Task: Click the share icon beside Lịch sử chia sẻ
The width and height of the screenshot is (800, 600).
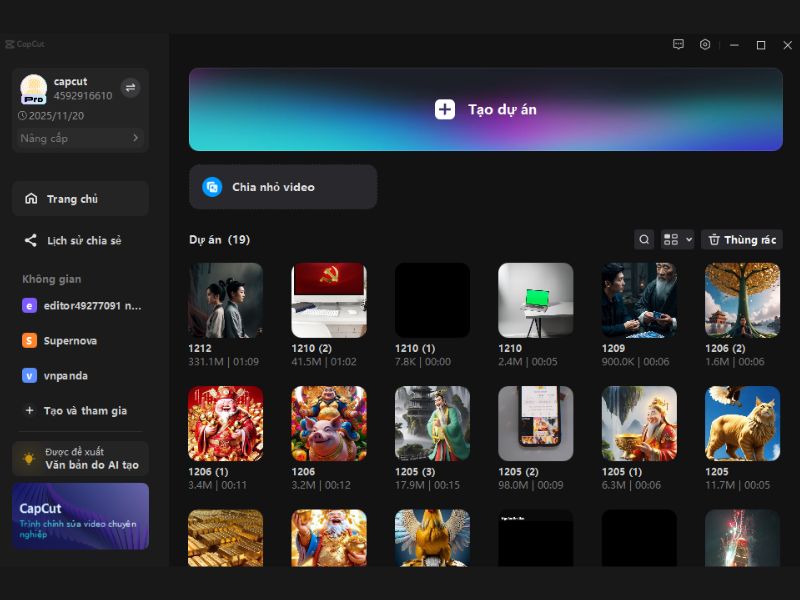Action: click(31, 240)
